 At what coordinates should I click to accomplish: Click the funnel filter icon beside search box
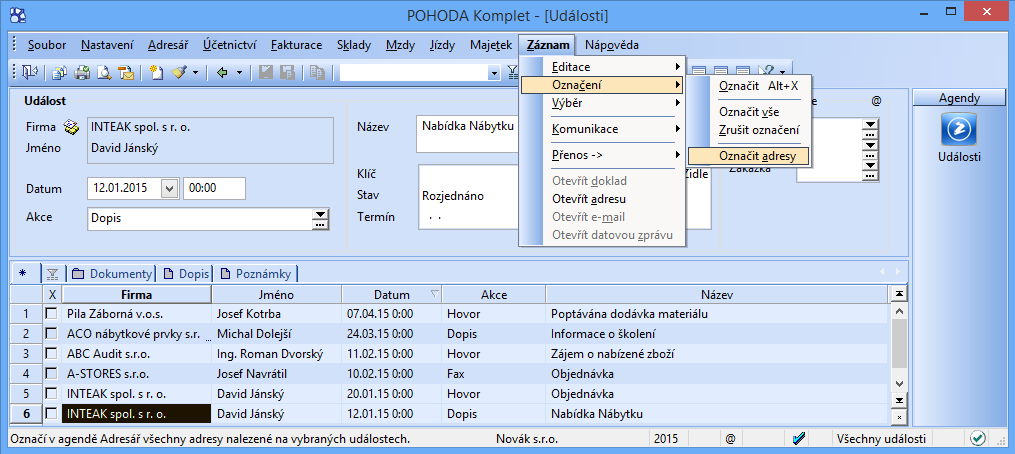pyautogui.click(x=512, y=73)
